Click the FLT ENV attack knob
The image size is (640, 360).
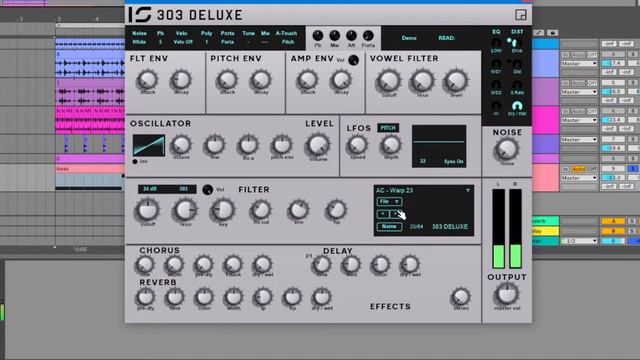click(x=147, y=80)
